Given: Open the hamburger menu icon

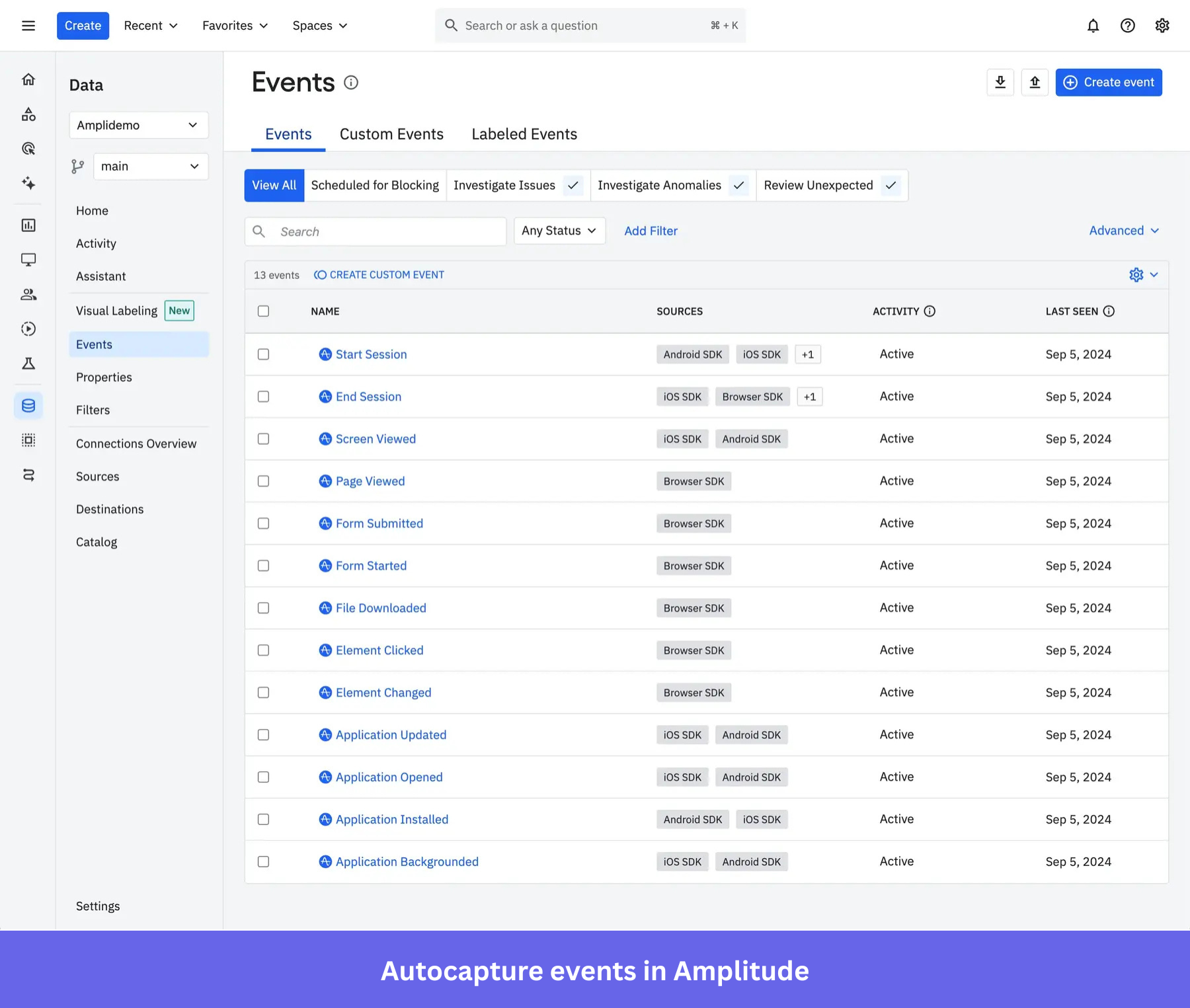Looking at the screenshot, I should pyautogui.click(x=28, y=26).
